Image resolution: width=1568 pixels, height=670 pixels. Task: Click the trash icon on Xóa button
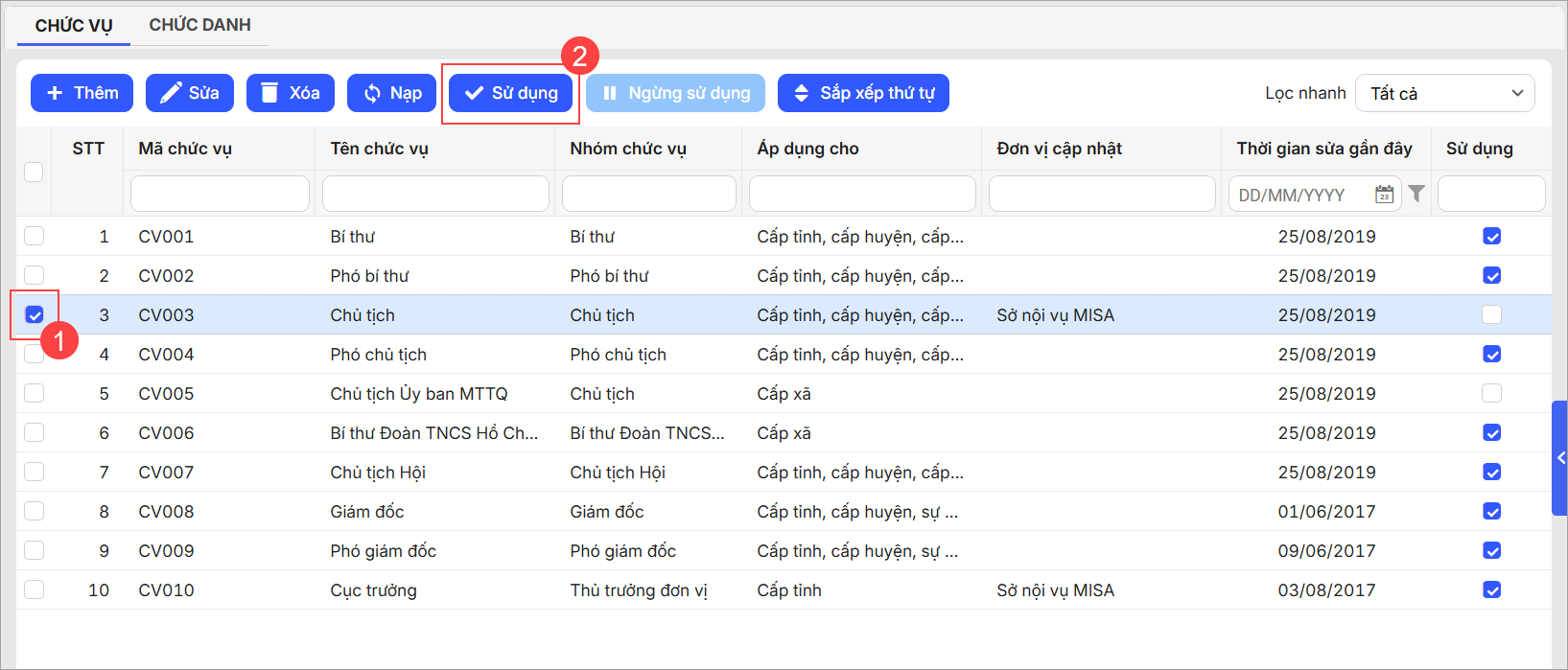269,93
